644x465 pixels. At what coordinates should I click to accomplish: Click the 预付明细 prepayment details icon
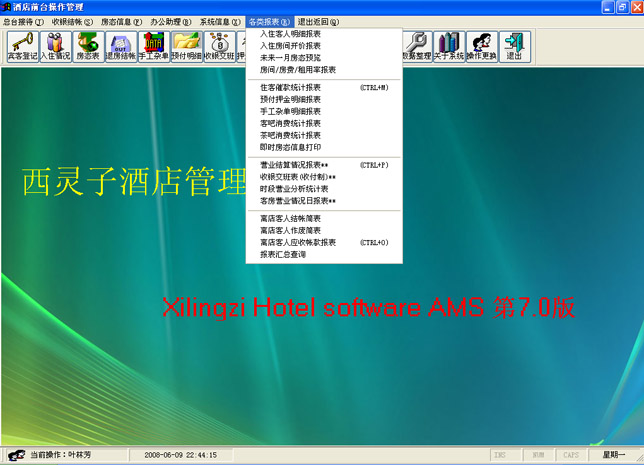pos(186,47)
